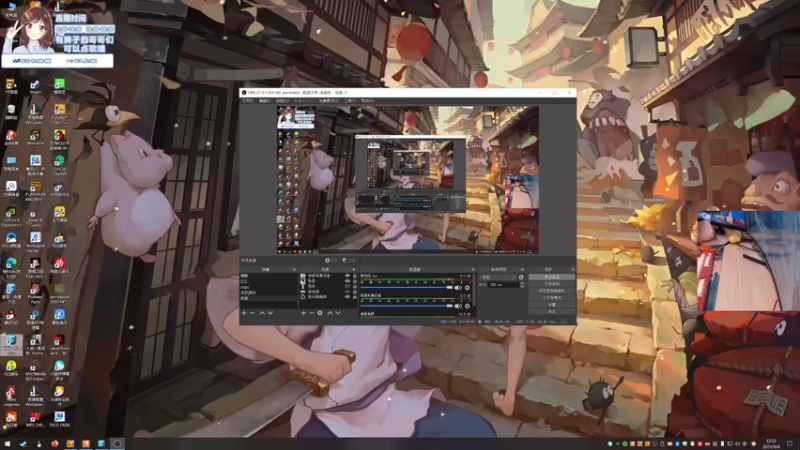Image resolution: width=800 pixels, height=450 pixels.
Task: Click the exit button in the Controls dock
Action: click(552, 311)
